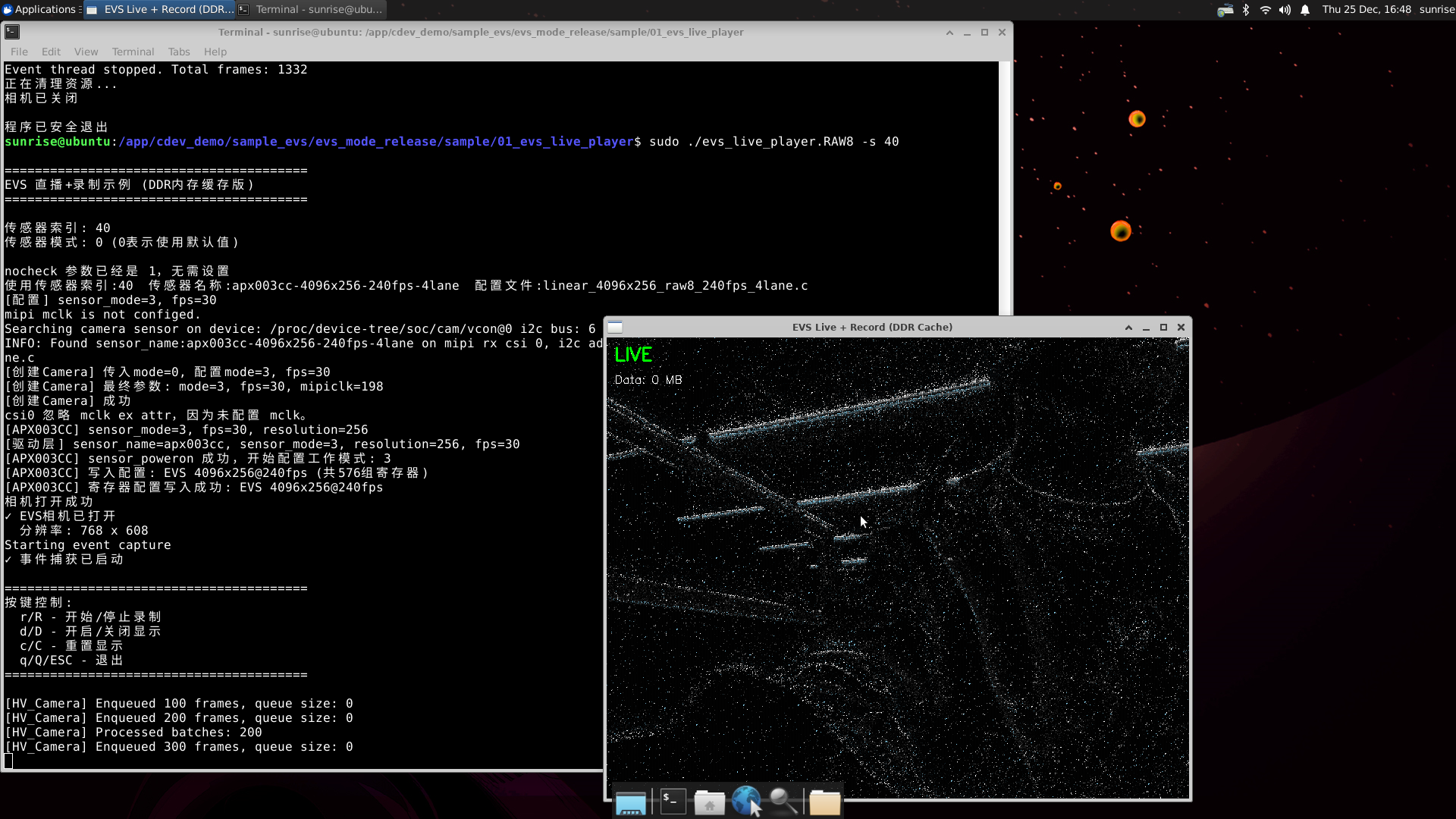Open the Tabs menu in terminal
This screenshot has width=1456, height=819.
coord(179,52)
